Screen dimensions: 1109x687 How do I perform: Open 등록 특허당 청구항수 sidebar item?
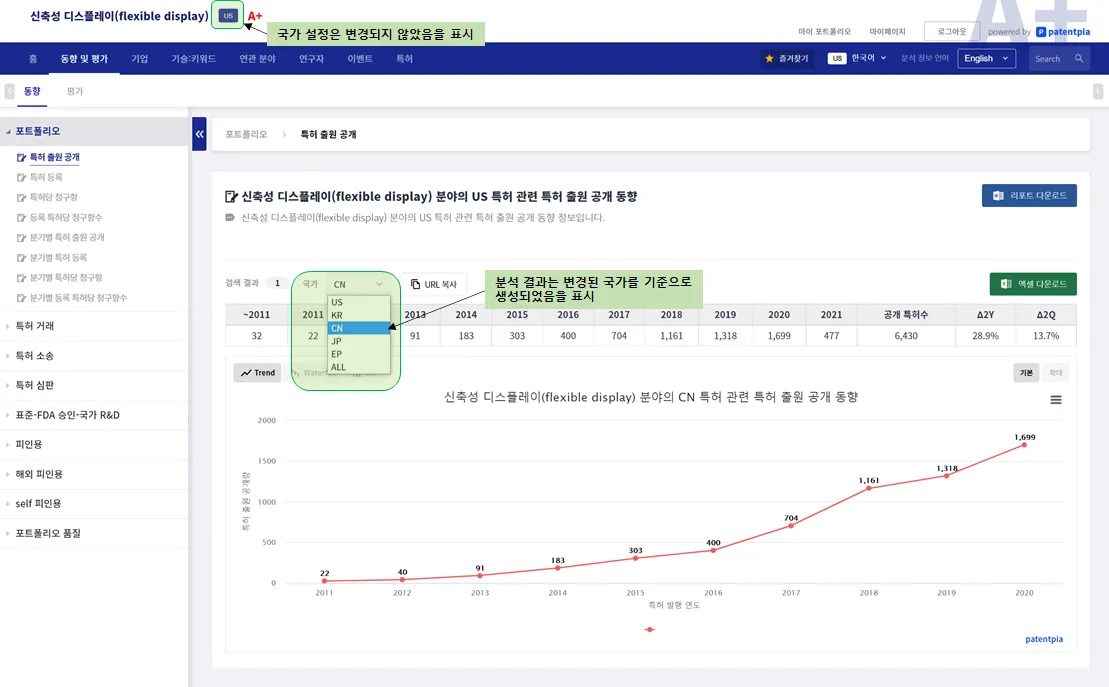tap(66, 218)
